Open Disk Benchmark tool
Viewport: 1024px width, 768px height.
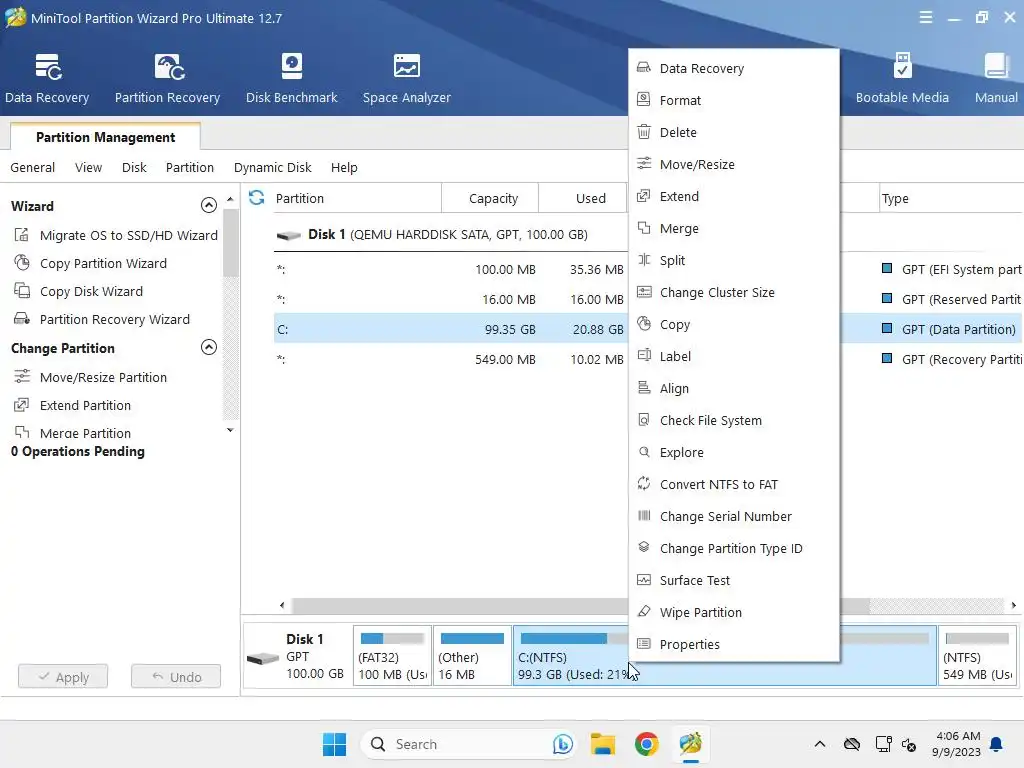(291, 78)
